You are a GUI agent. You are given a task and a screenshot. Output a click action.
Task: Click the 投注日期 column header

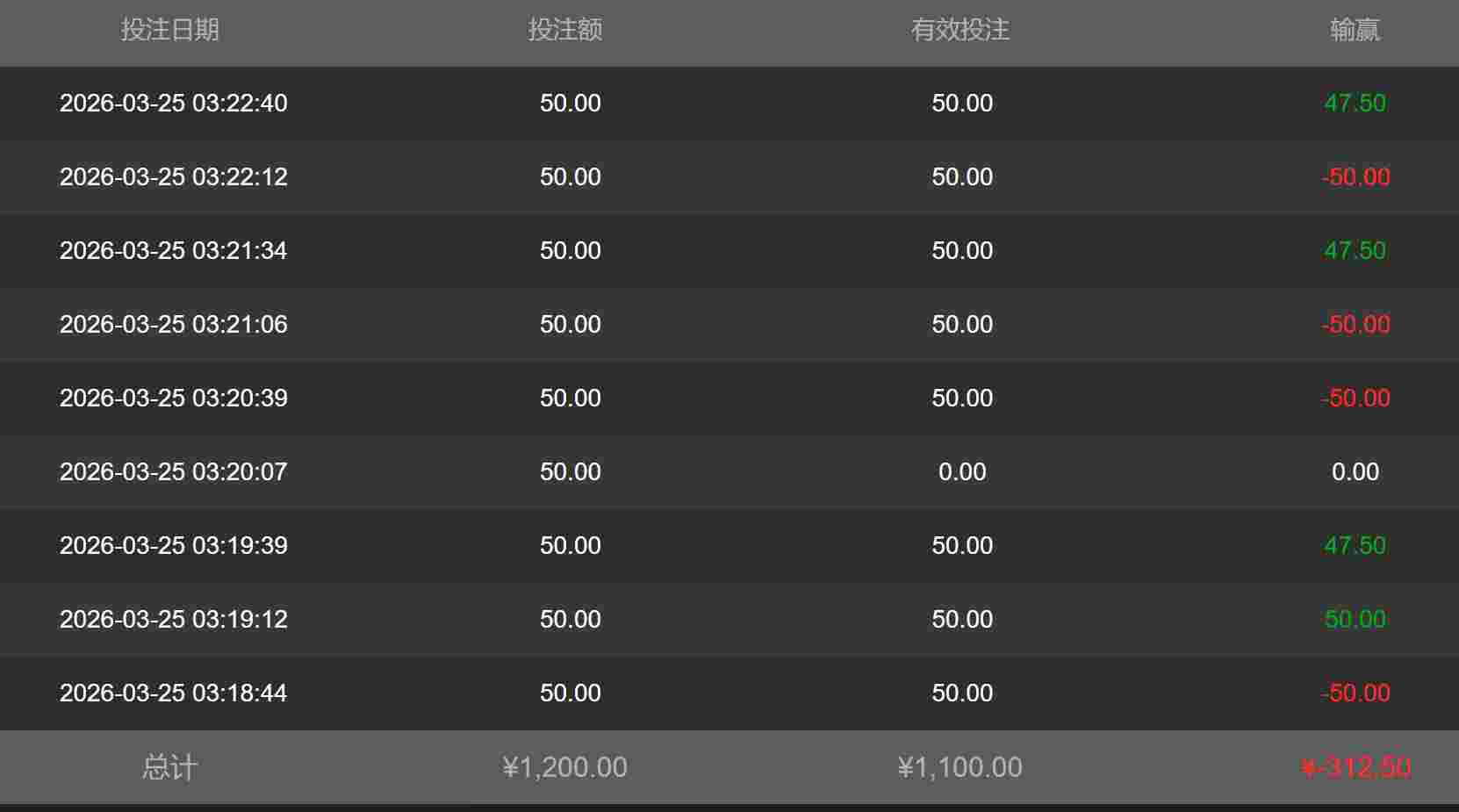coord(169,30)
